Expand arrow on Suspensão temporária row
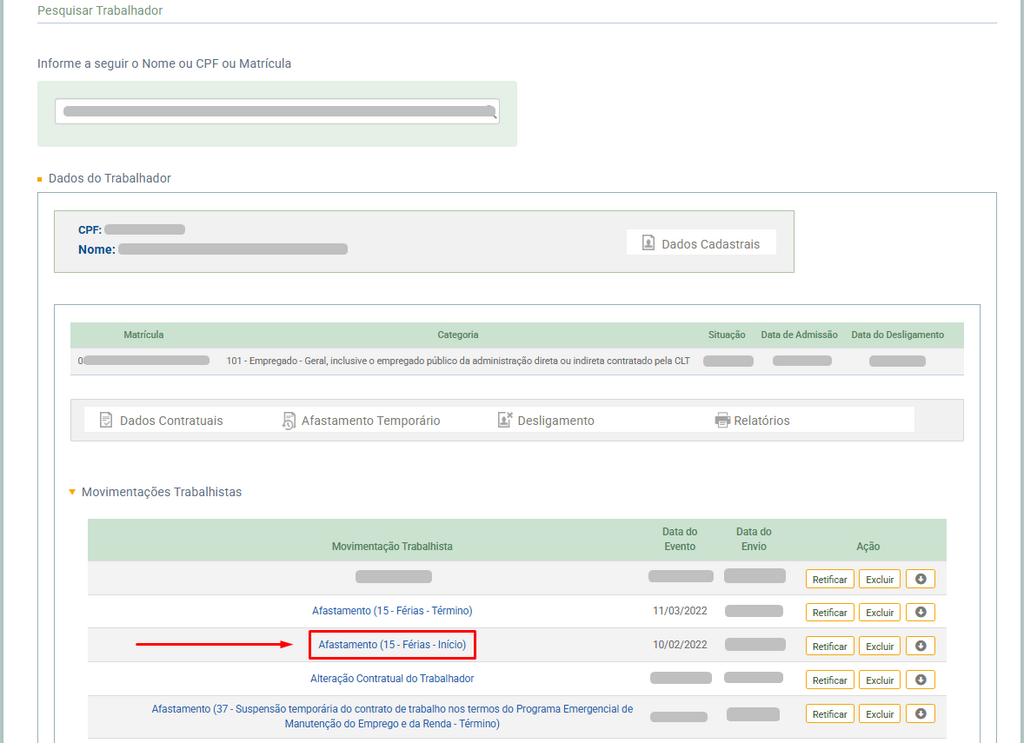 [920, 714]
